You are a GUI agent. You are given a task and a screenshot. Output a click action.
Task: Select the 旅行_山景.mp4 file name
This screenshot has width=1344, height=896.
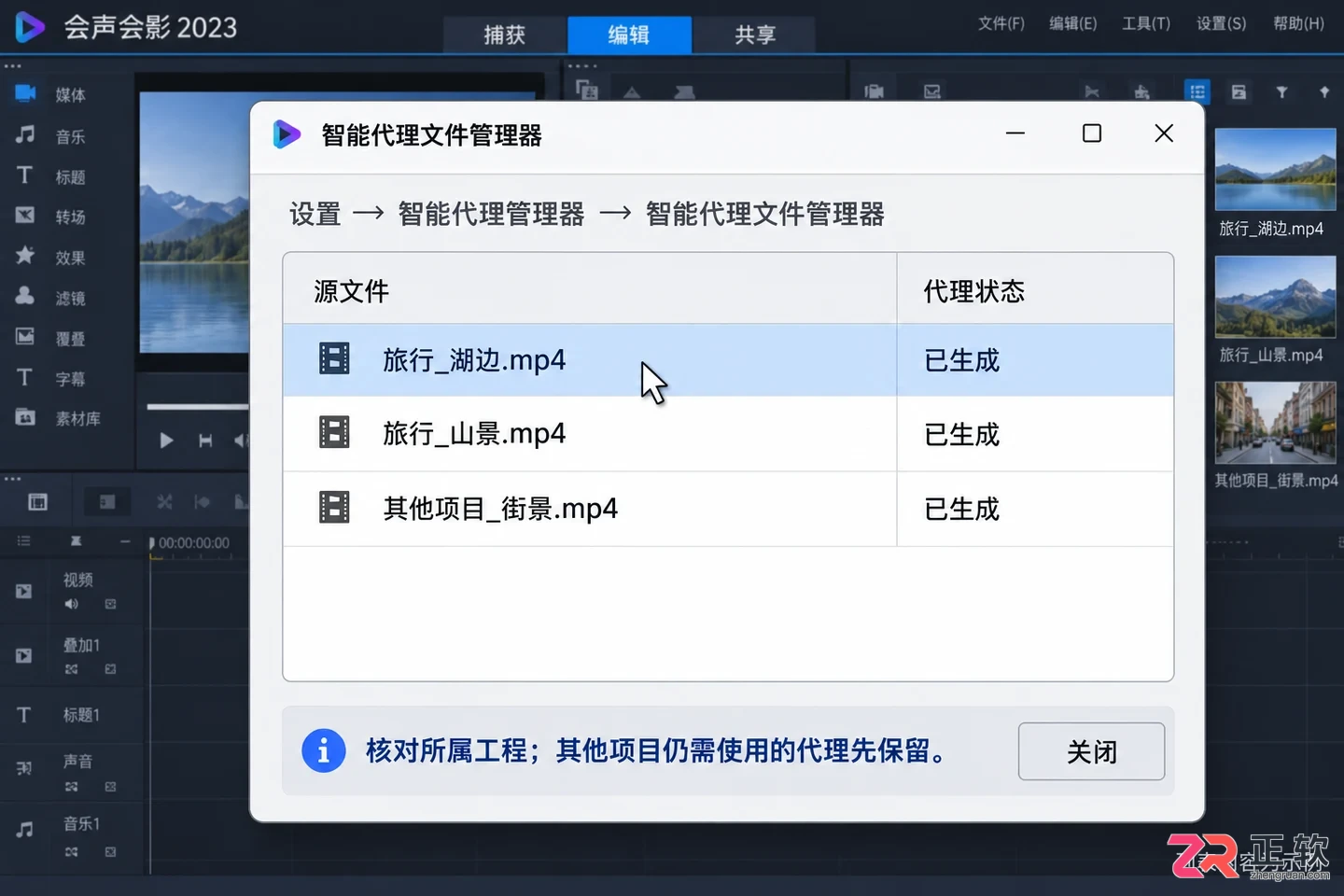(474, 434)
